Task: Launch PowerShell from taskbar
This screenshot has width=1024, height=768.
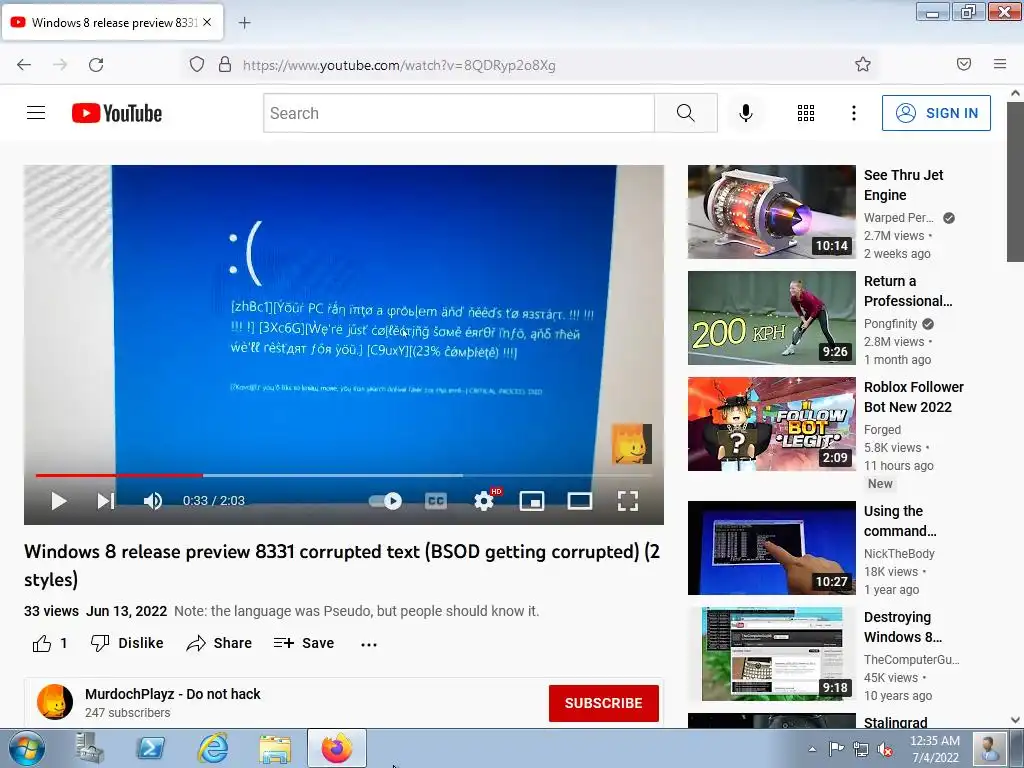Action: click(x=150, y=748)
